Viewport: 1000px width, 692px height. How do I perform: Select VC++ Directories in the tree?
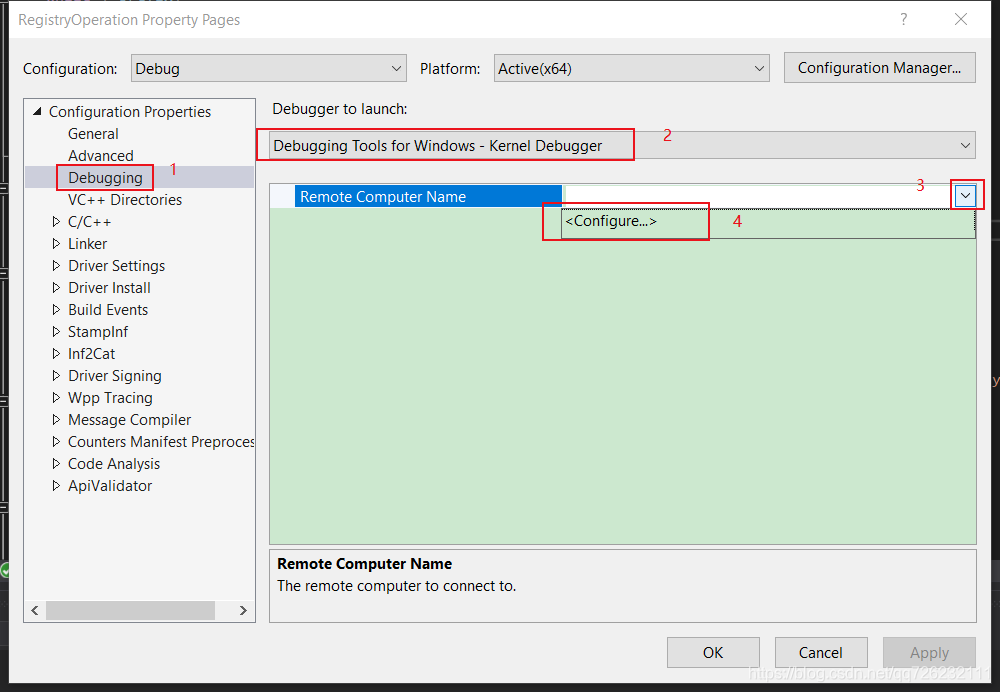tap(125, 200)
